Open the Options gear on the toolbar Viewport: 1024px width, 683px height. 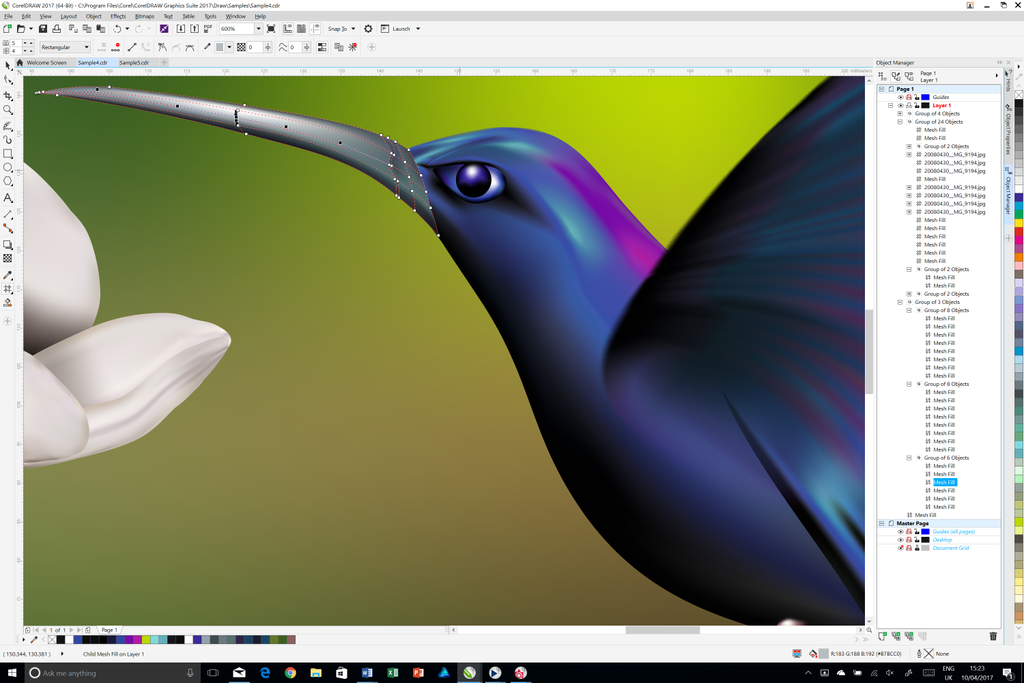pyautogui.click(x=368, y=28)
